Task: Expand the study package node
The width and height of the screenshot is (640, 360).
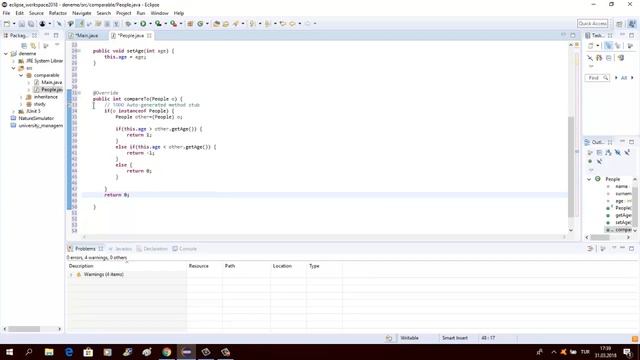Action: 21,104
